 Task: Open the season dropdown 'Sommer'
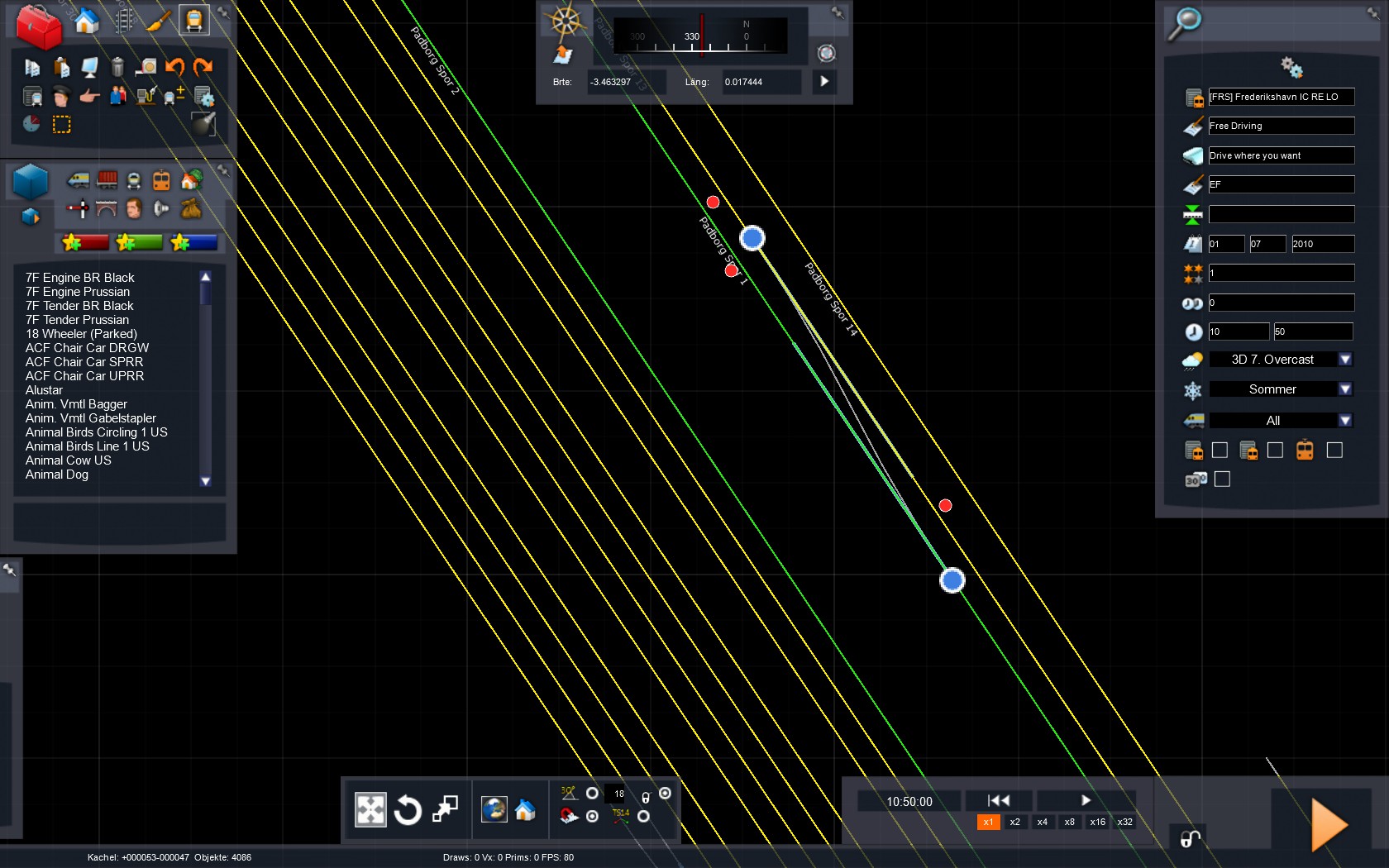(1281, 389)
